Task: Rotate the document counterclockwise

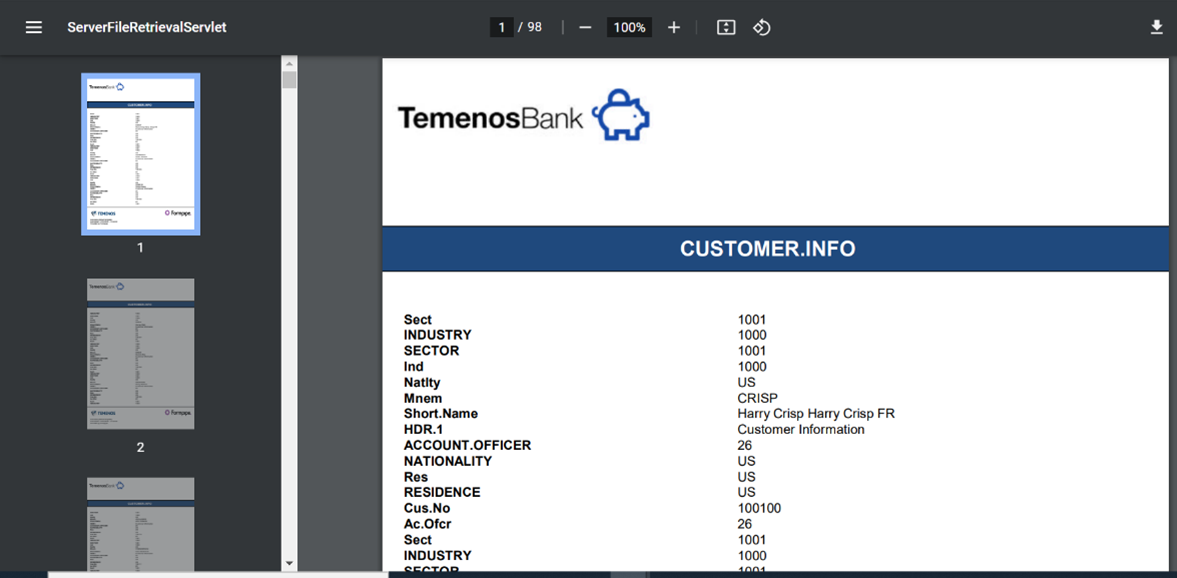Action: [x=762, y=27]
